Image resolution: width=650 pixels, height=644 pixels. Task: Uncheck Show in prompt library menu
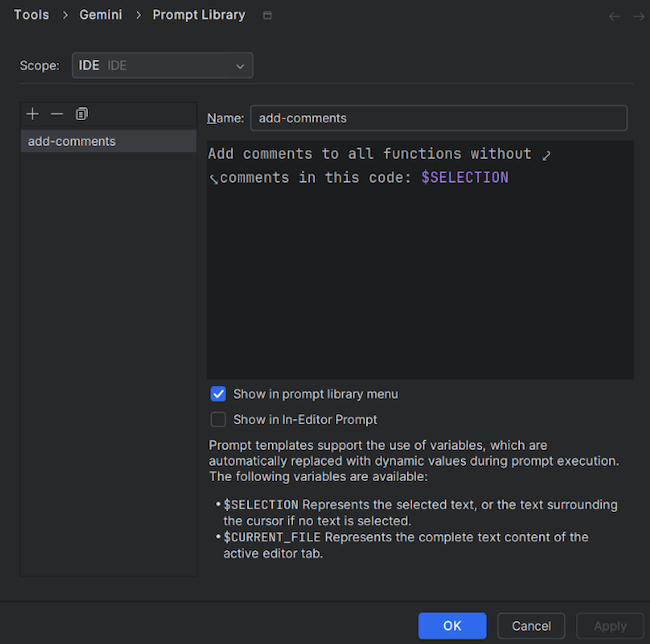click(x=218, y=394)
